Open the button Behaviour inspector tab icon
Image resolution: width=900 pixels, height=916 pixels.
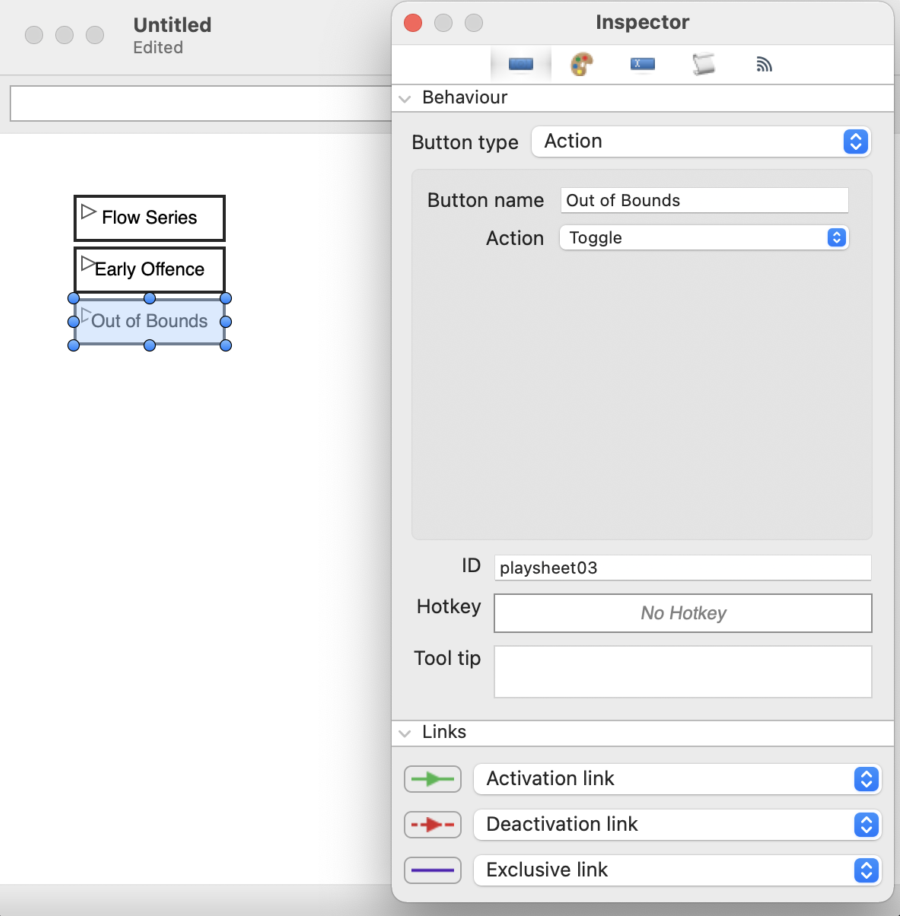coord(520,63)
